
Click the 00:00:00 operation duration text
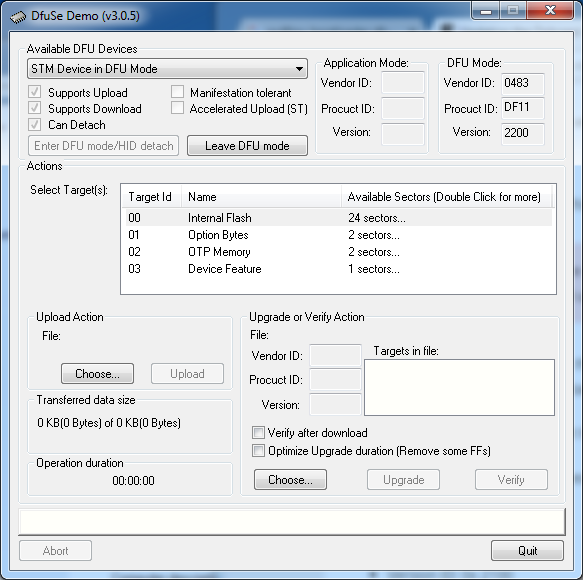click(133, 480)
